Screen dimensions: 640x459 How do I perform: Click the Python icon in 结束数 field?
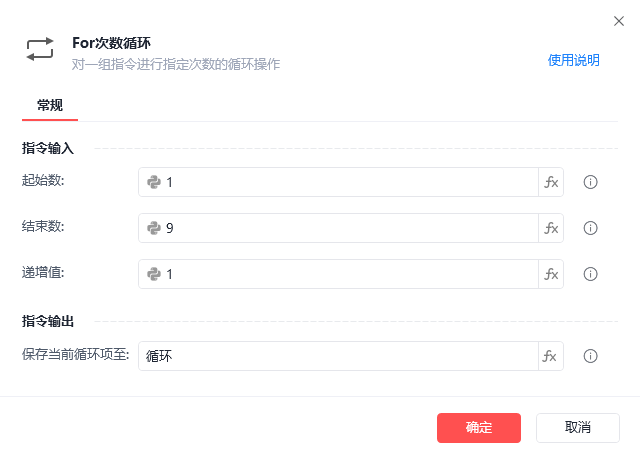tap(154, 228)
